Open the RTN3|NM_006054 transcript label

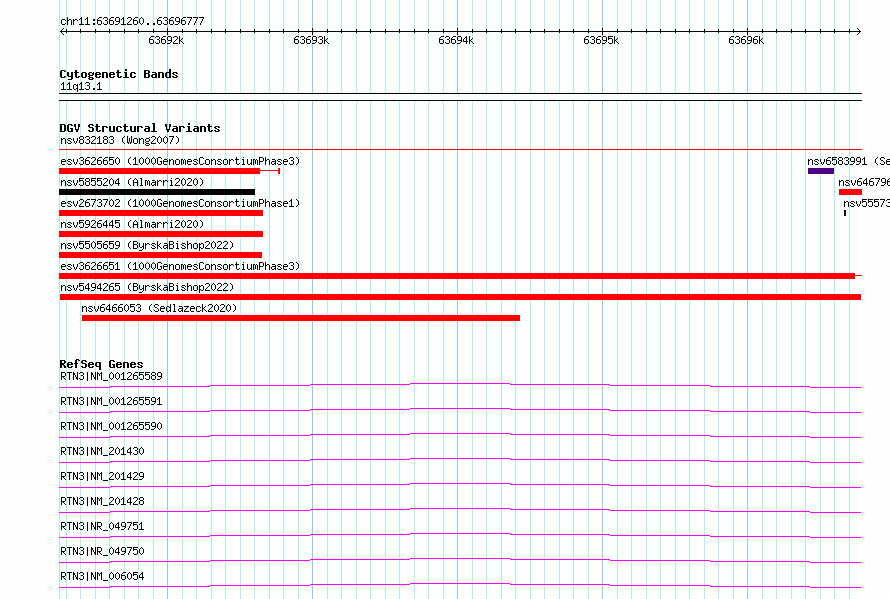(102, 576)
